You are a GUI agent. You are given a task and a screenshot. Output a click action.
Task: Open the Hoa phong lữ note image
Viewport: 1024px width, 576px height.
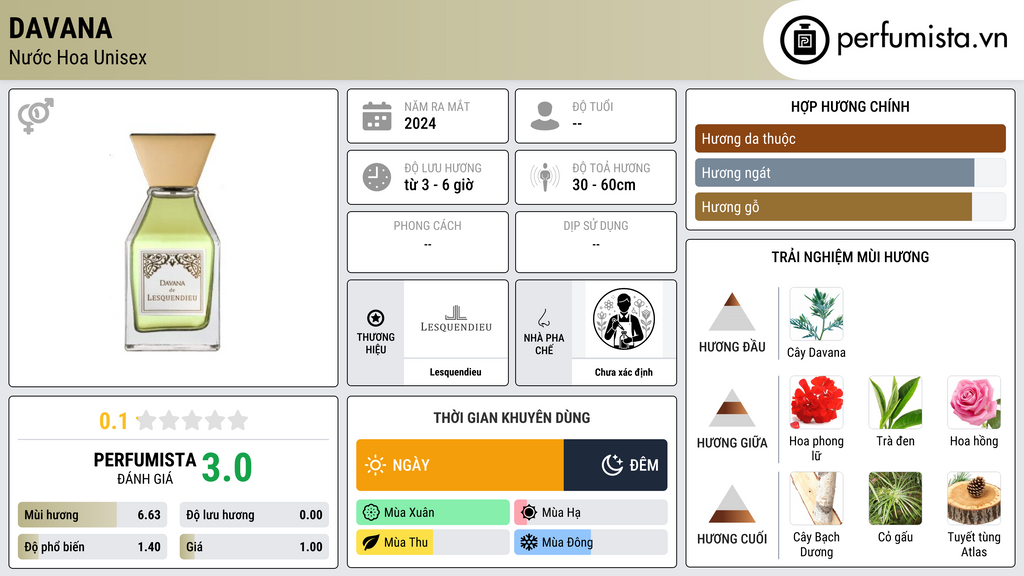(x=816, y=402)
